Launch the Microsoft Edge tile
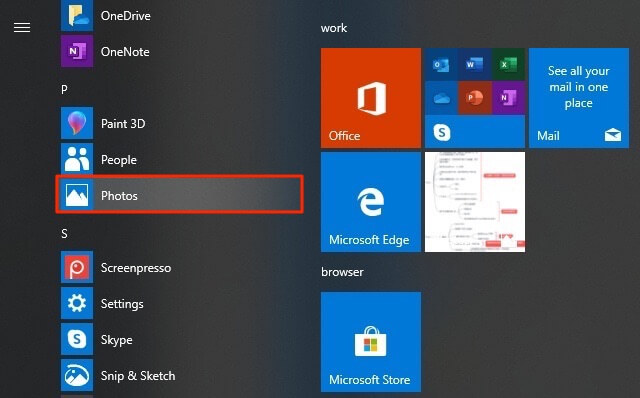 tap(371, 202)
